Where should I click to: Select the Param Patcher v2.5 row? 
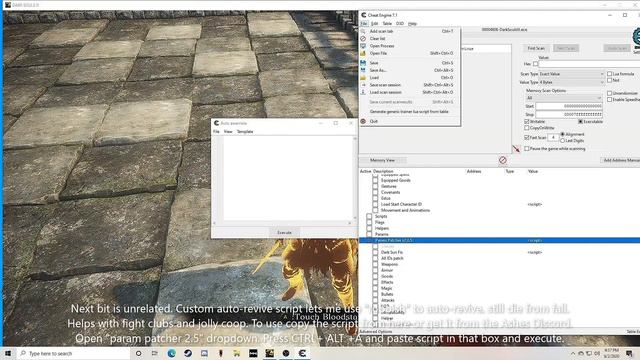[500, 240]
